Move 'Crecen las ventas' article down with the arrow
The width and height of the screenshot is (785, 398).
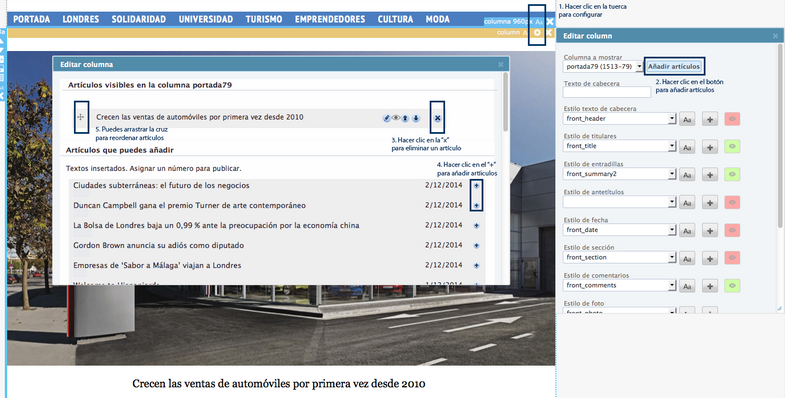(416, 119)
